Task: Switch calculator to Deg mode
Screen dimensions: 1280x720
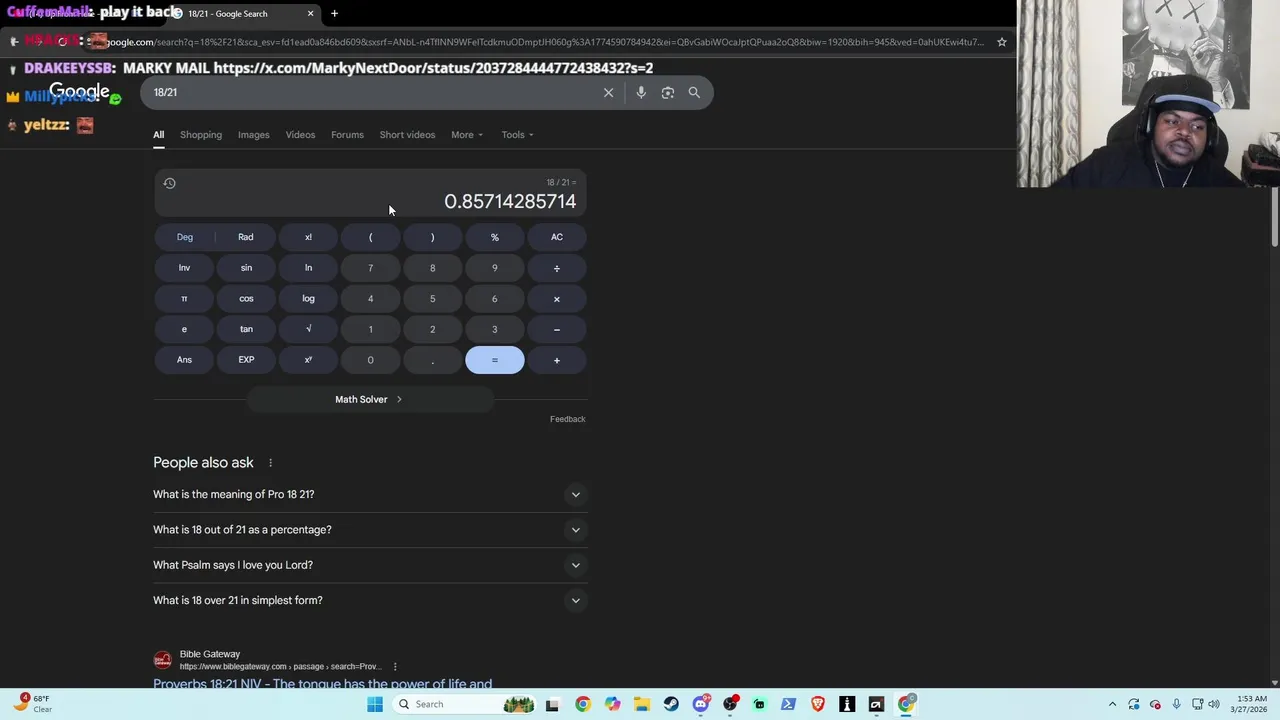Action: coord(185,237)
